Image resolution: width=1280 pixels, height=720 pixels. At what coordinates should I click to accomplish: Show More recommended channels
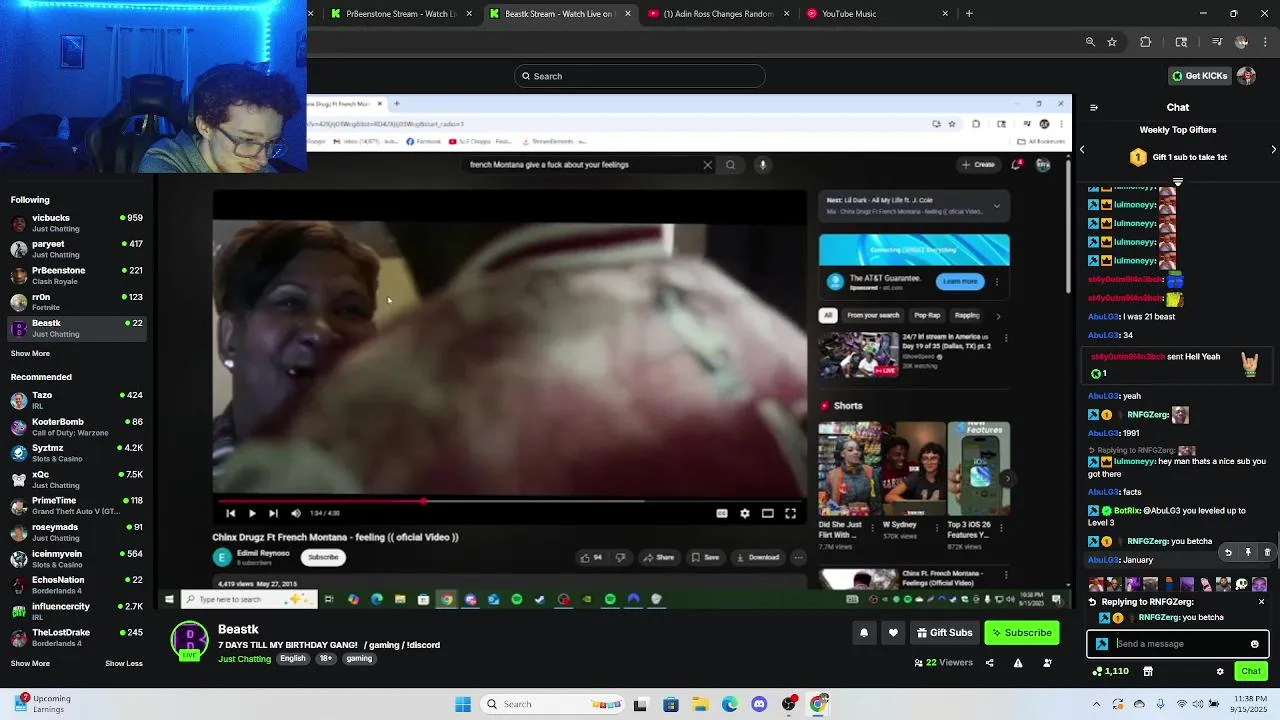click(x=30, y=663)
